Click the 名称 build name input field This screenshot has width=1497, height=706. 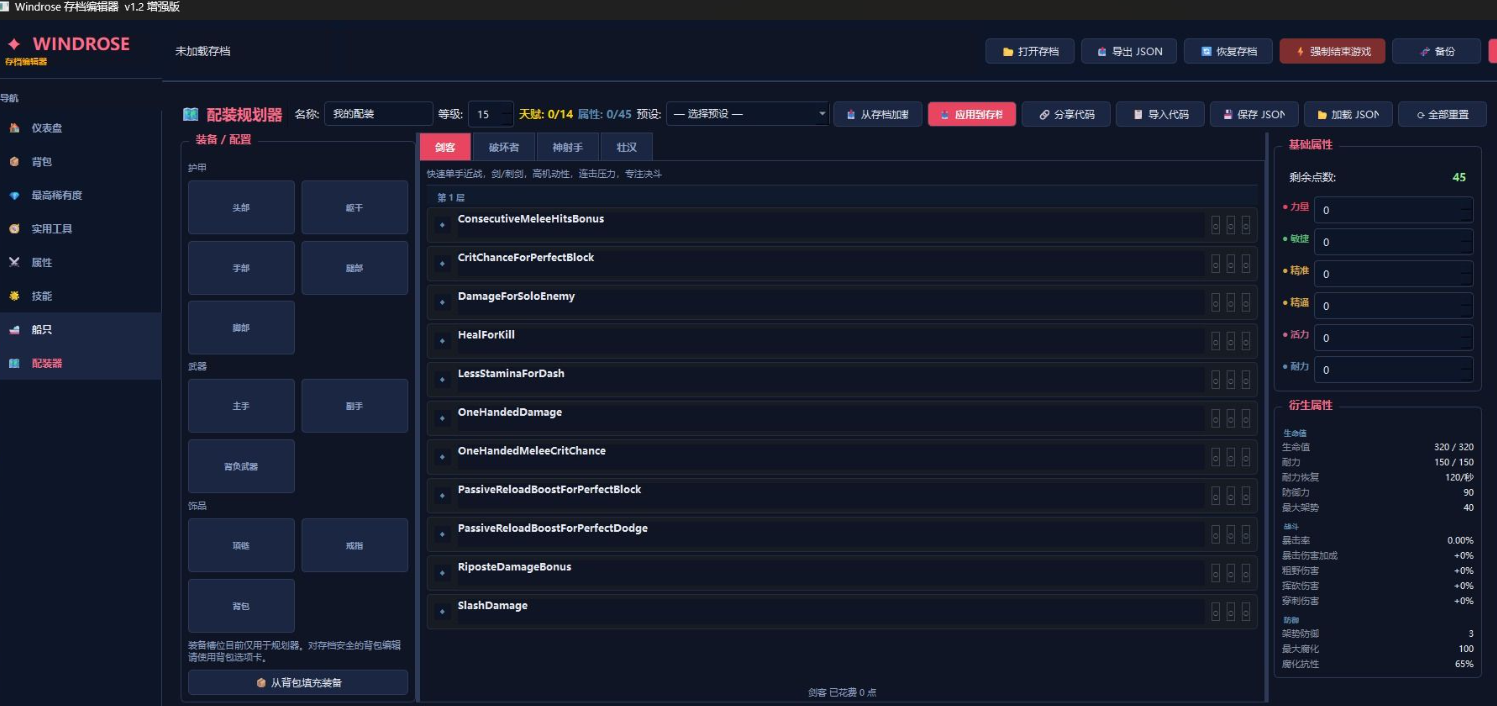[x=378, y=114]
